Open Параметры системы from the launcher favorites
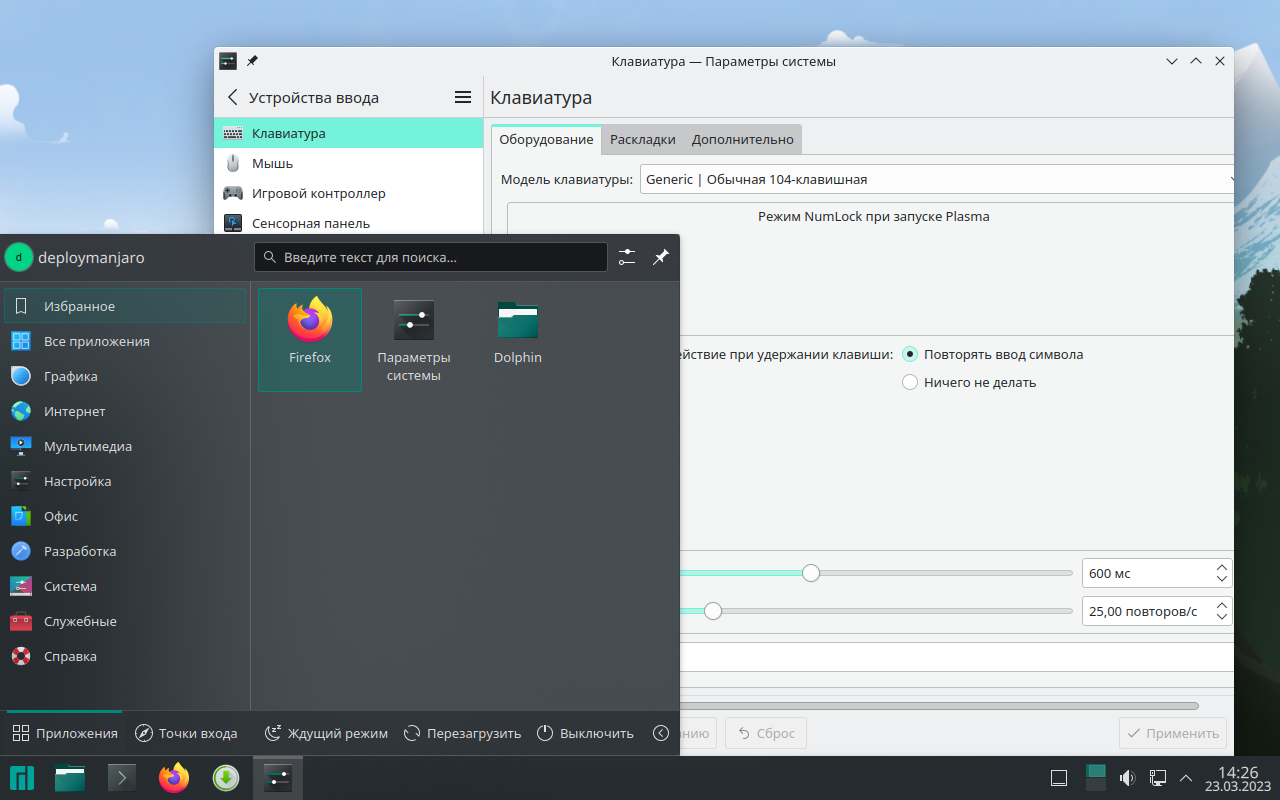The width and height of the screenshot is (1280, 800). pyautogui.click(x=414, y=340)
